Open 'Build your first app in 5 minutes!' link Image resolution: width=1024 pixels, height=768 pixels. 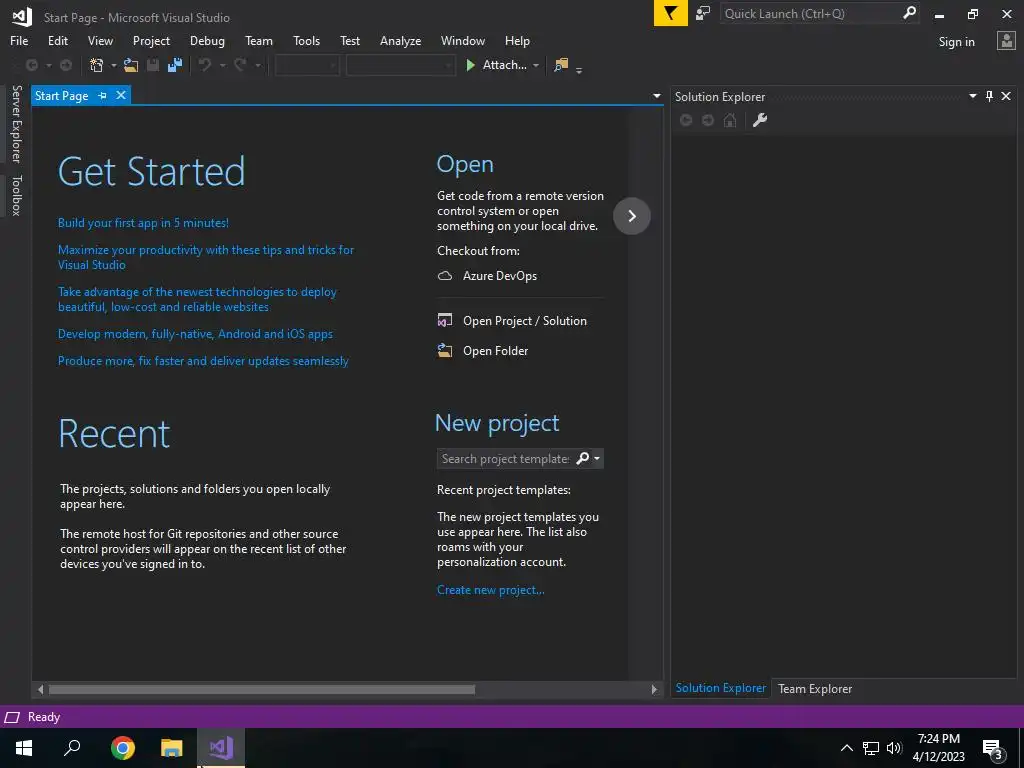[x=143, y=223]
